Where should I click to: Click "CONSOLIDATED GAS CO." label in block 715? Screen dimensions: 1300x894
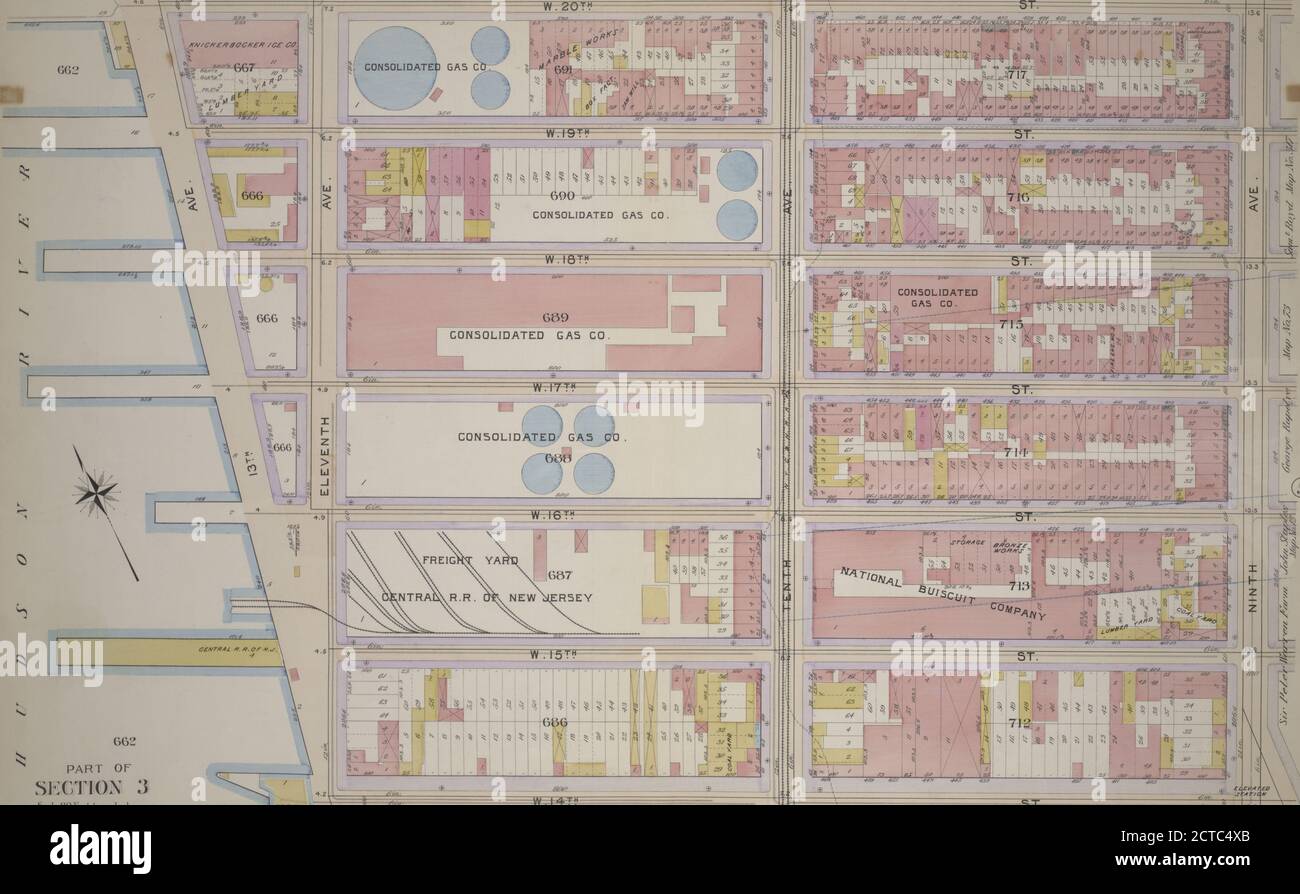[937, 297]
